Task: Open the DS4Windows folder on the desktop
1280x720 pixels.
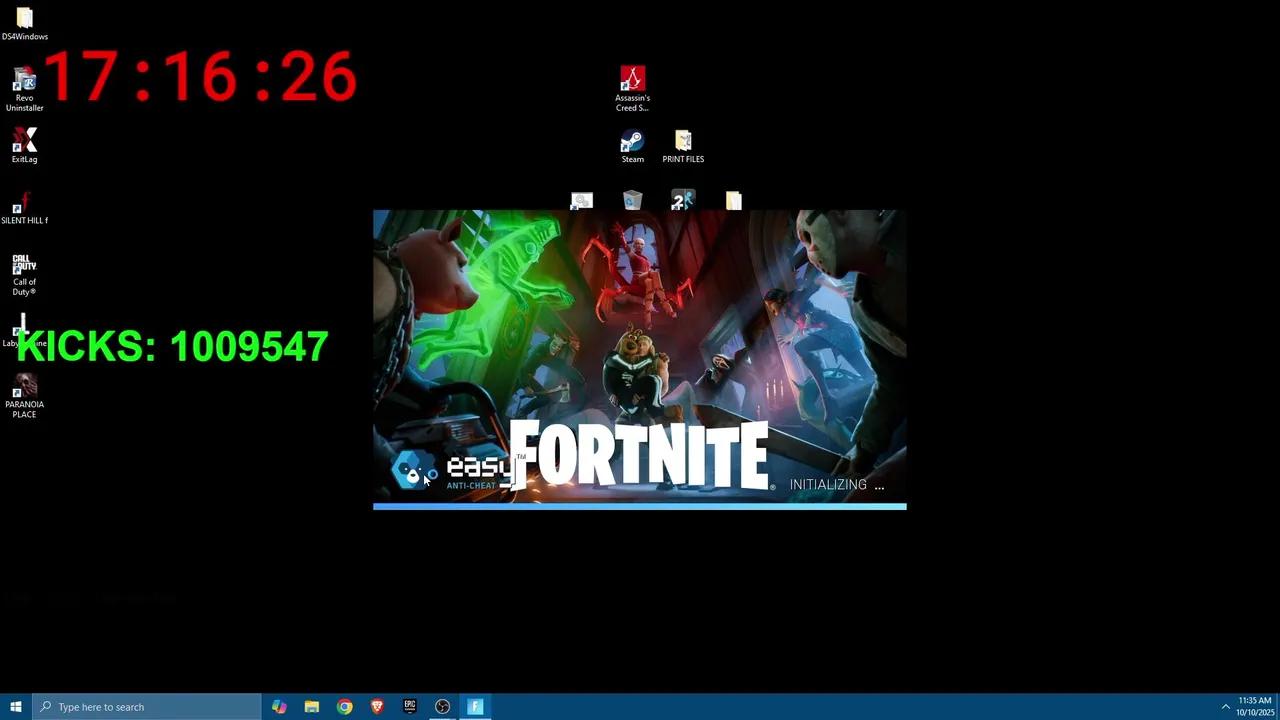Action: coord(24,24)
